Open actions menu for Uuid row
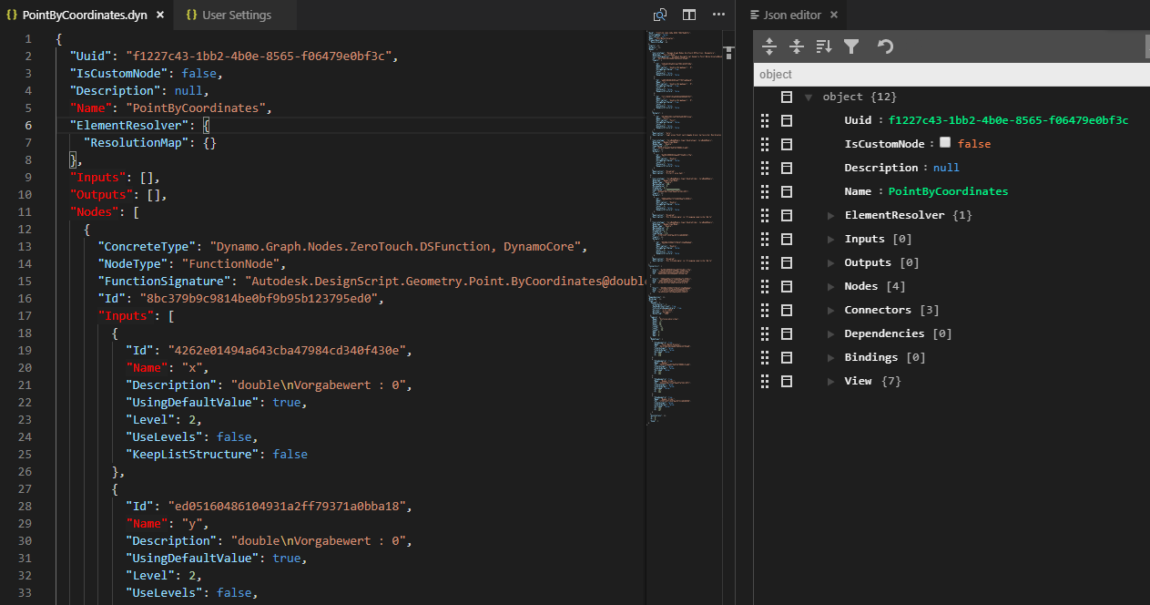This screenshot has height=605, width=1150. [786, 120]
